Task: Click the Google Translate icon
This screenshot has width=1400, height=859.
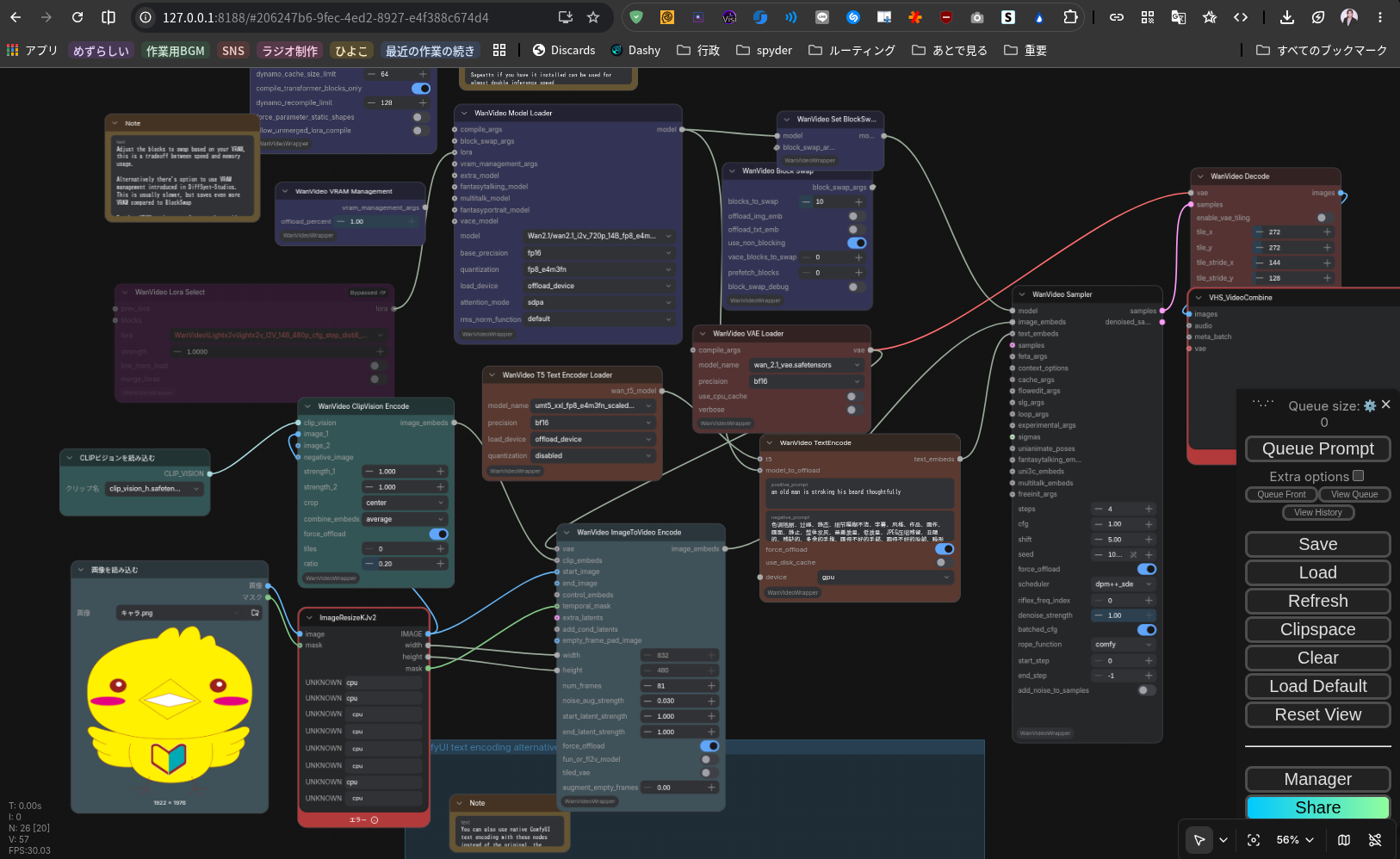Action: pyautogui.click(x=1179, y=17)
